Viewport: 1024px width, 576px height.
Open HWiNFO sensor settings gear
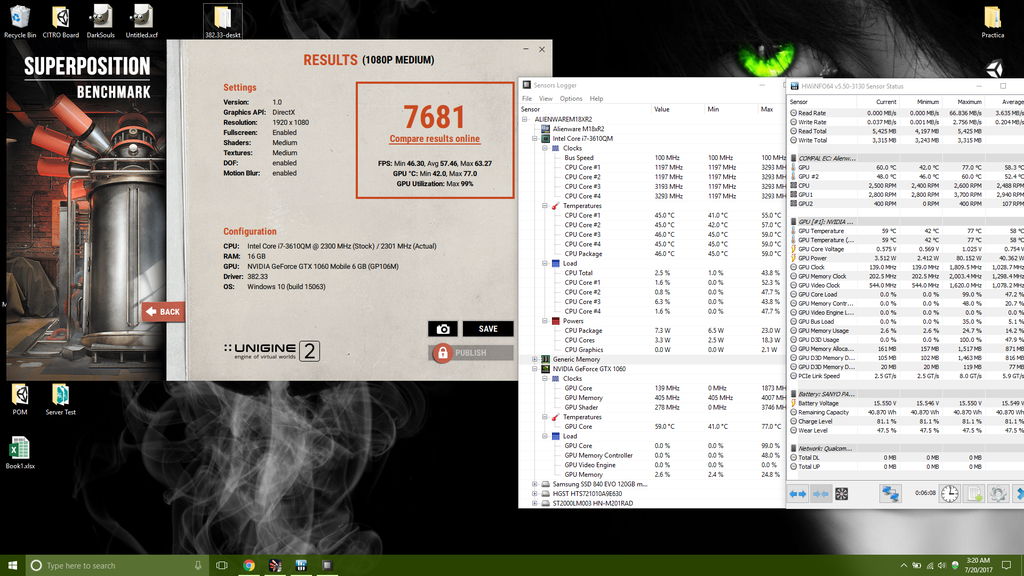998,494
